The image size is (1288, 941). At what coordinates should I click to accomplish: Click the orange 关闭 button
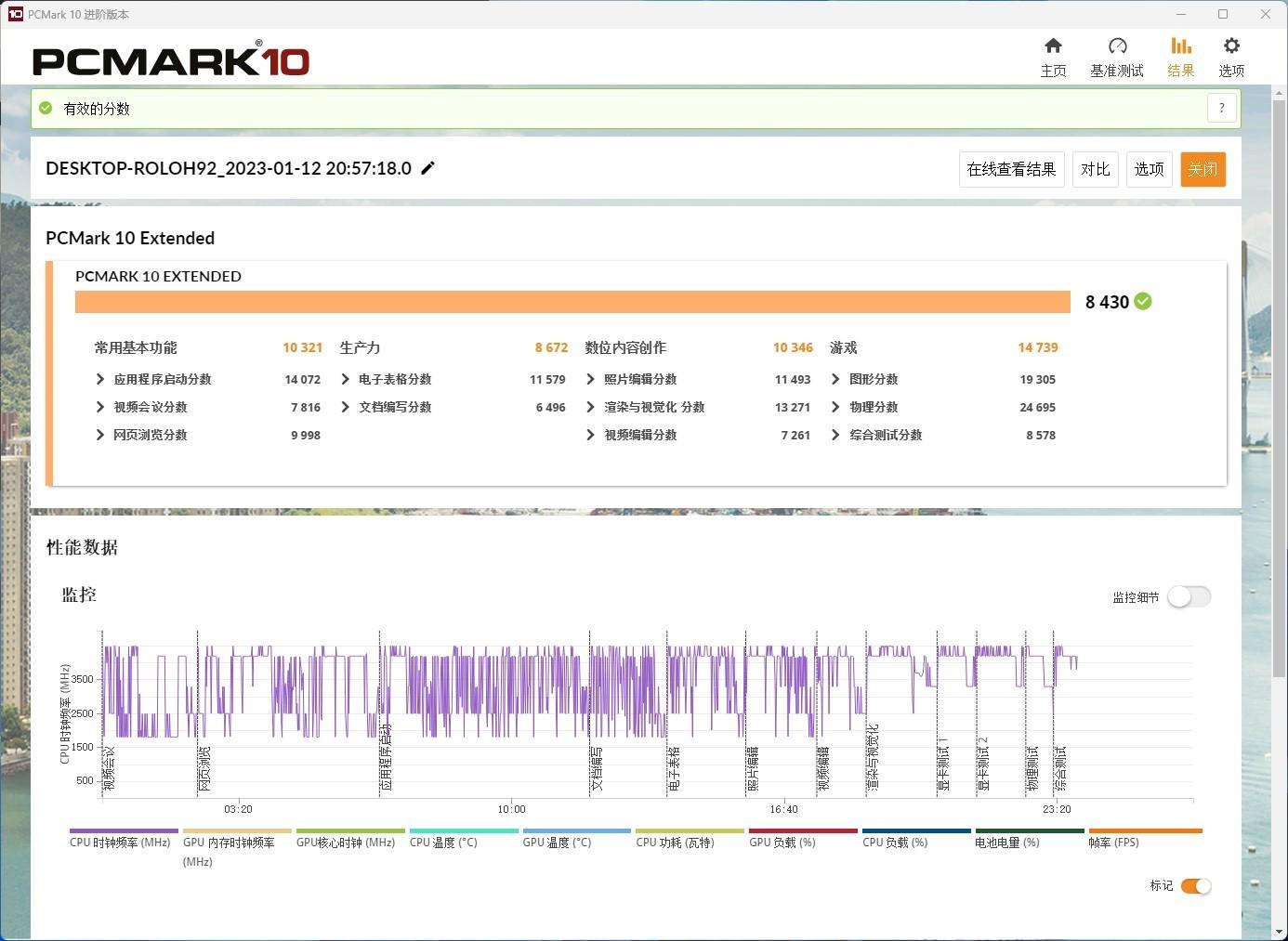(x=1203, y=169)
